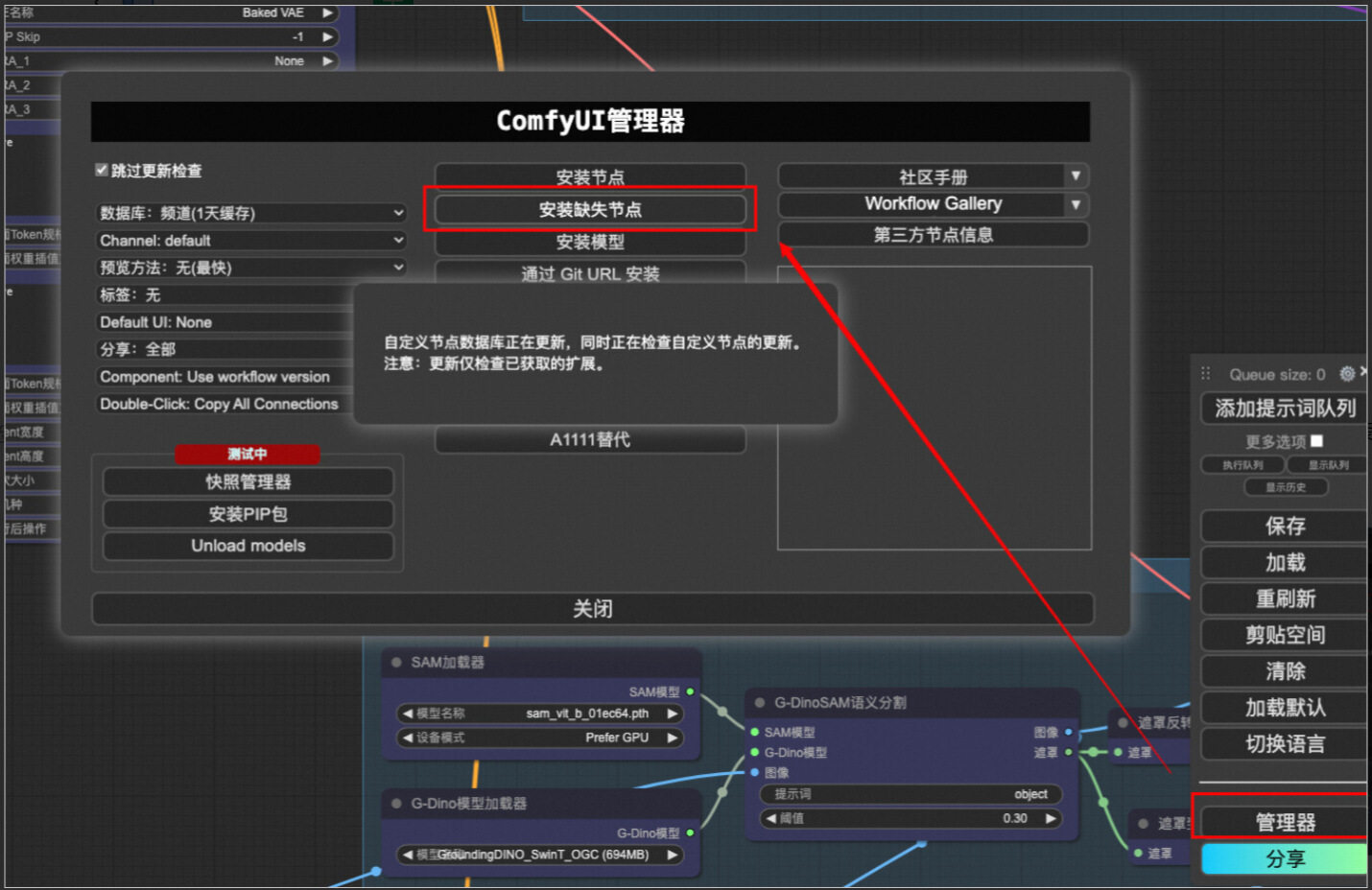1372x890 pixels.
Task: Close the manager dialog with 关闭
Action: tap(593, 609)
